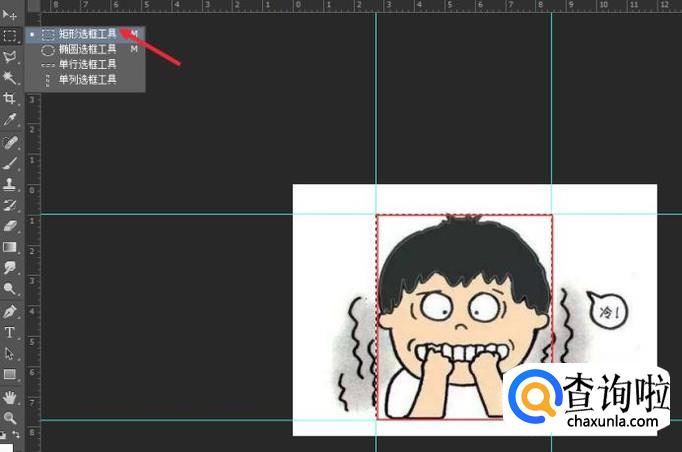
Task: Select the Dodge tool
Action: pos(10,288)
